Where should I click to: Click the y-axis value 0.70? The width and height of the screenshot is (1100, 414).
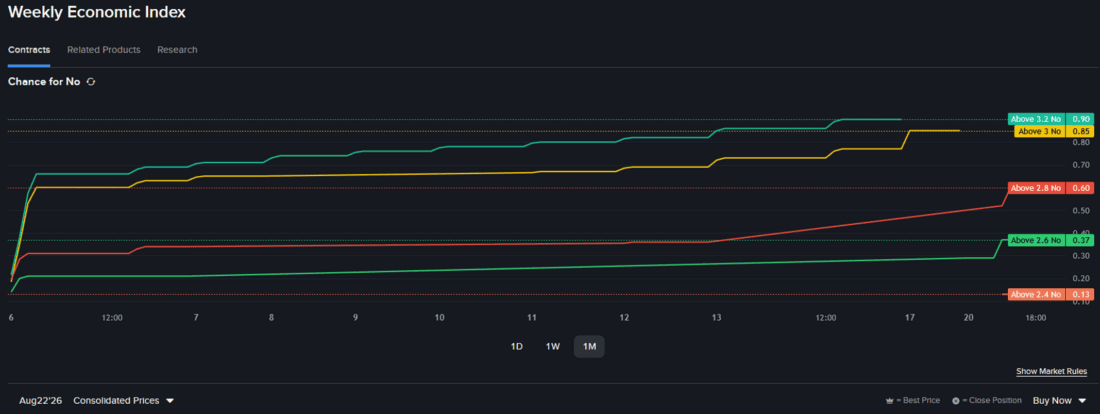(x=1081, y=166)
